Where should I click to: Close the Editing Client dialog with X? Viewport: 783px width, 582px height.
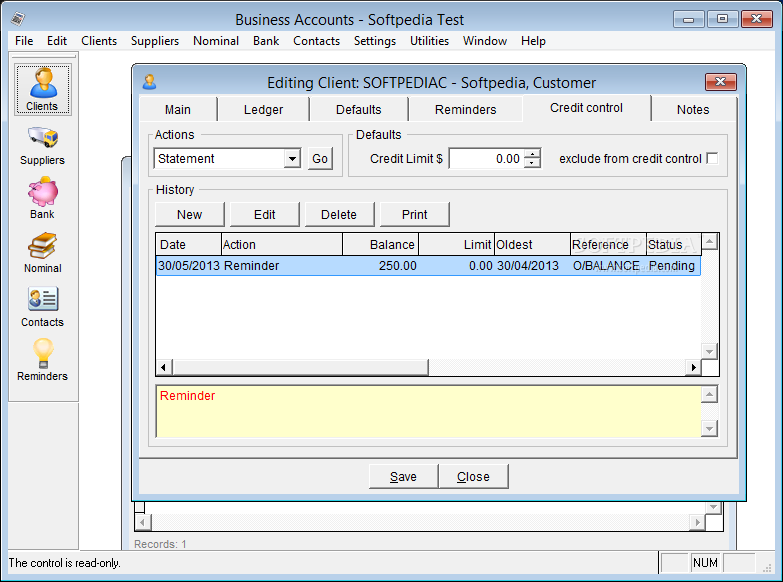(x=721, y=81)
